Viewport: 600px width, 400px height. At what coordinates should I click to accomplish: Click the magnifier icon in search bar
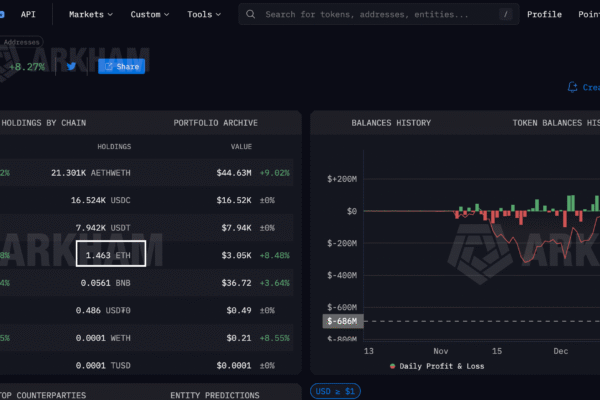pyautogui.click(x=249, y=15)
